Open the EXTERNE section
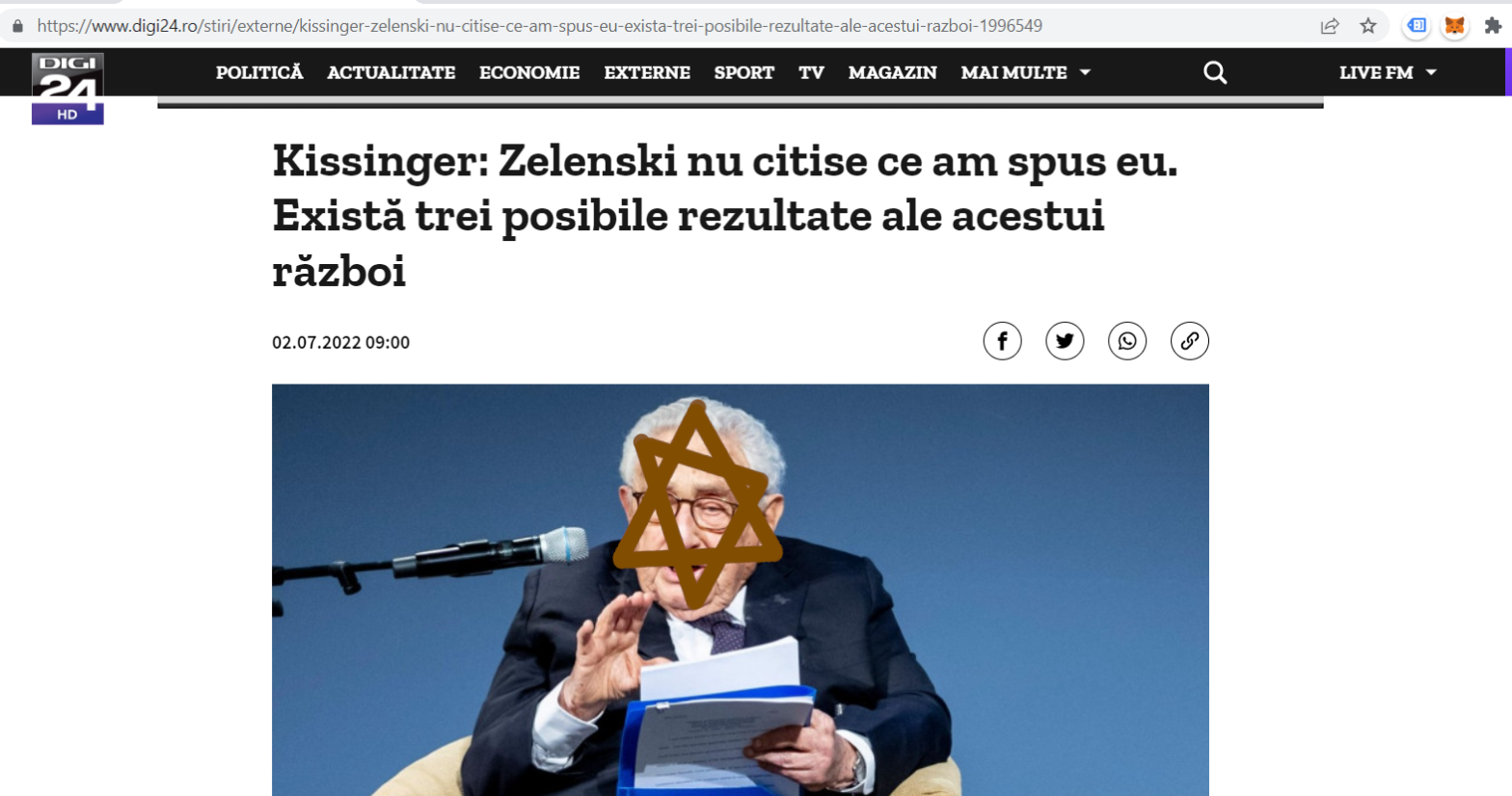This screenshot has height=796, width=1512. pyautogui.click(x=647, y=72)
